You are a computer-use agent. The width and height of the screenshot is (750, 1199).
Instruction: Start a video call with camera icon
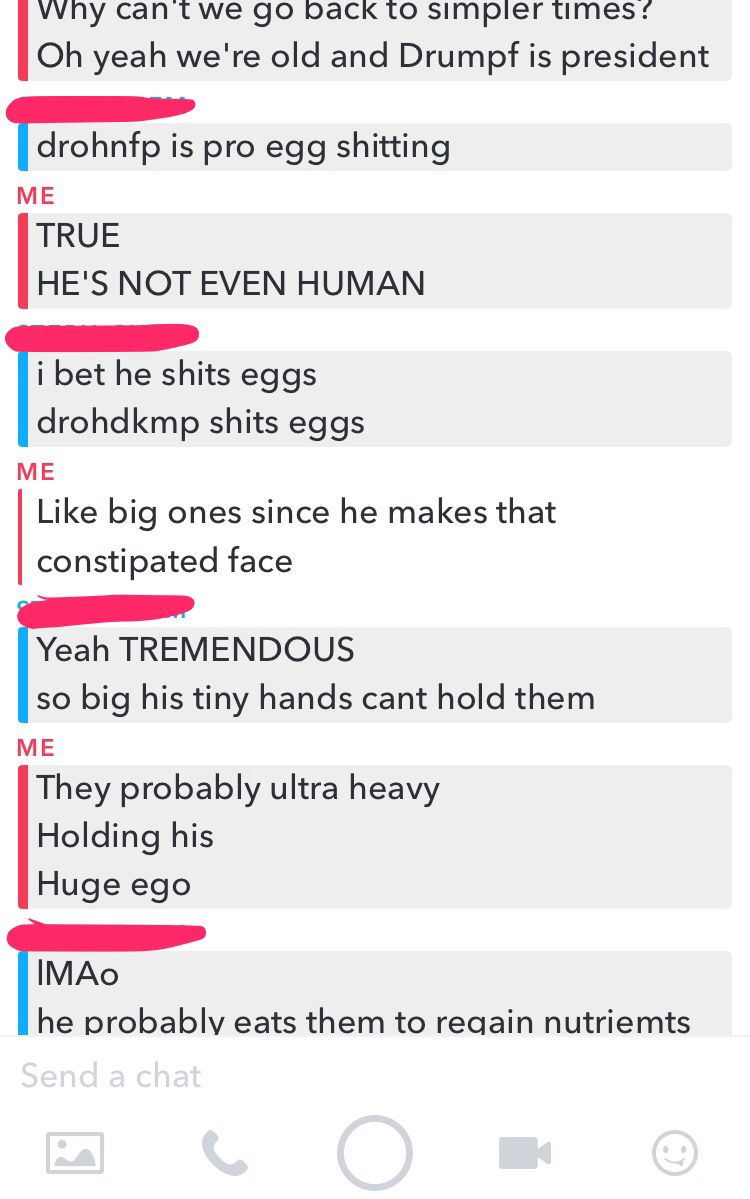click(x=524, y=1152)
